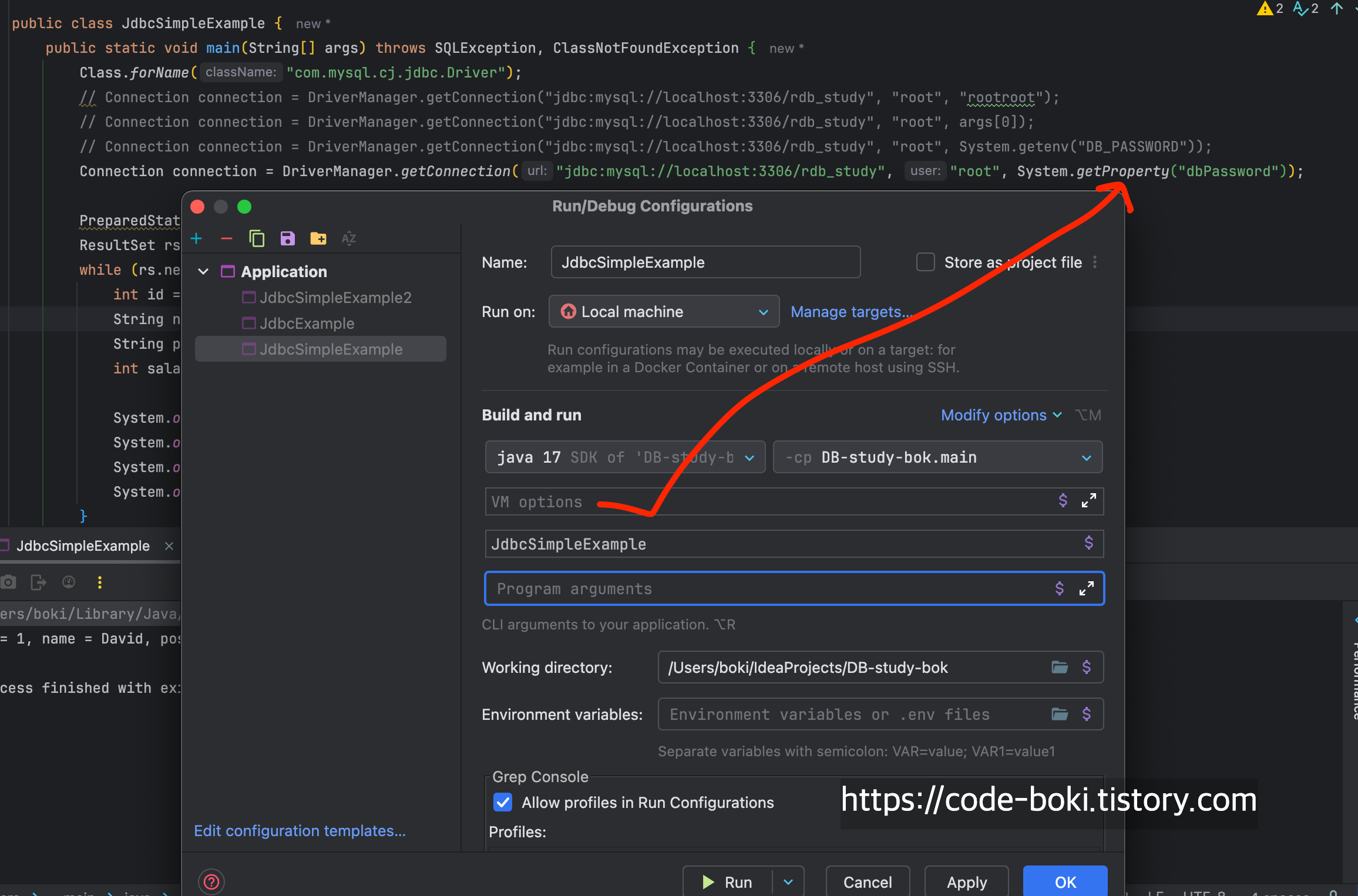Collapse the Application tree node
This screenshot has width=1358, height=896.
(x=203, y=271)
